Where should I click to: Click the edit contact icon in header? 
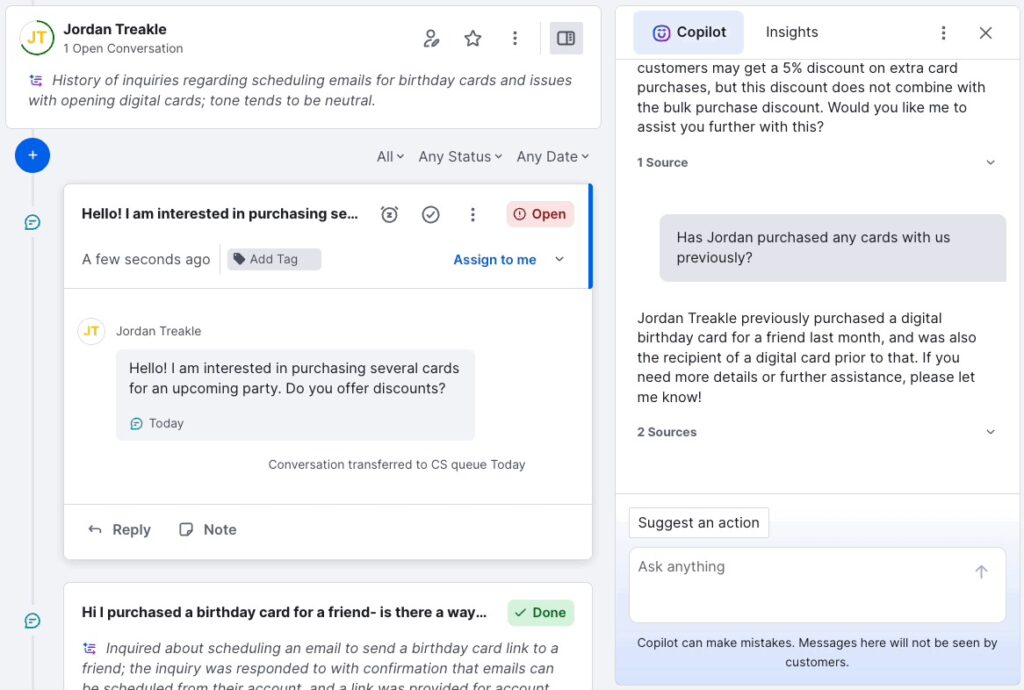coord(431,38)
